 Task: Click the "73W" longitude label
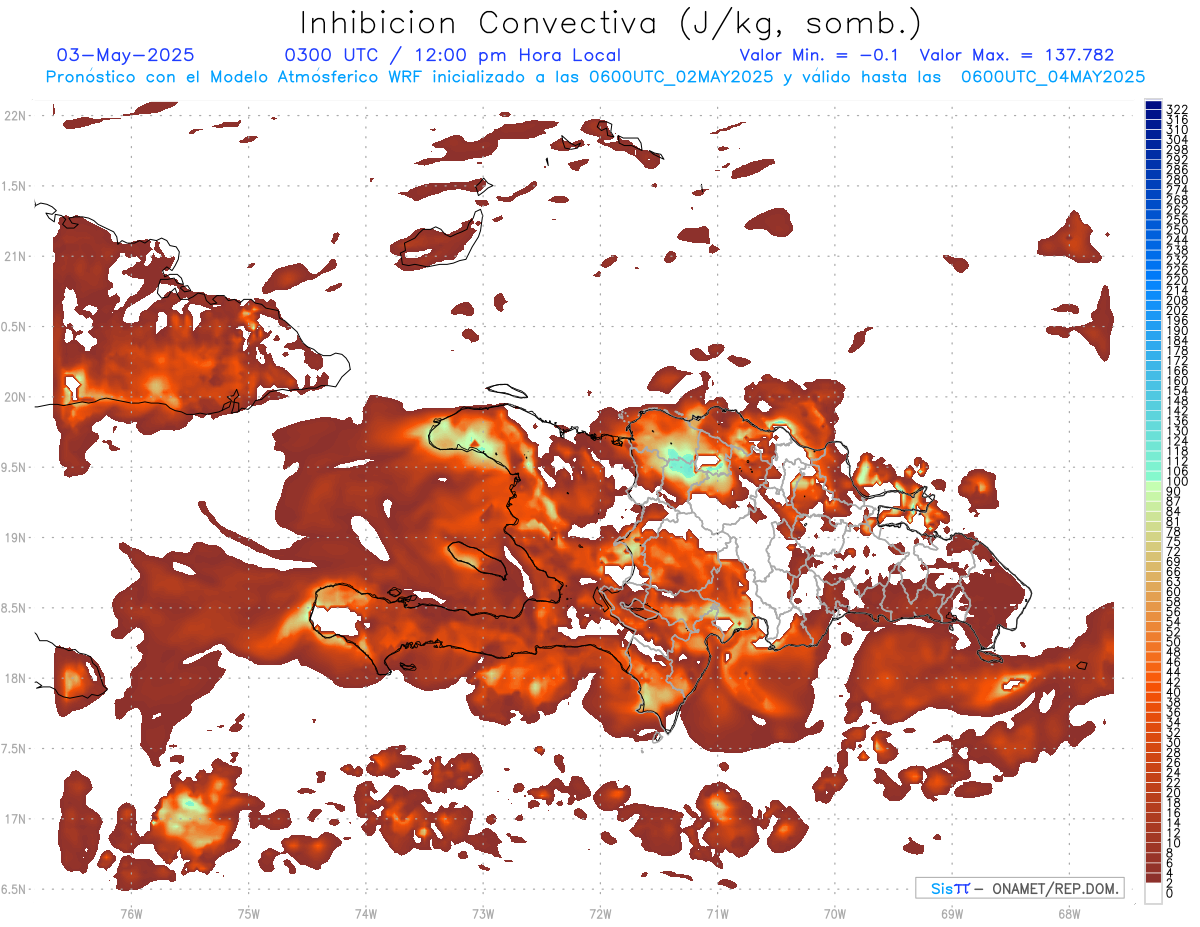click(x=483, y=913)
